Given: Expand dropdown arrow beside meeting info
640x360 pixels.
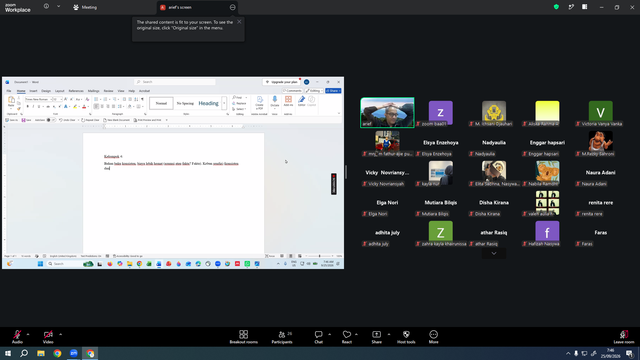Looking at the screenshot, I should click(58, 7).
